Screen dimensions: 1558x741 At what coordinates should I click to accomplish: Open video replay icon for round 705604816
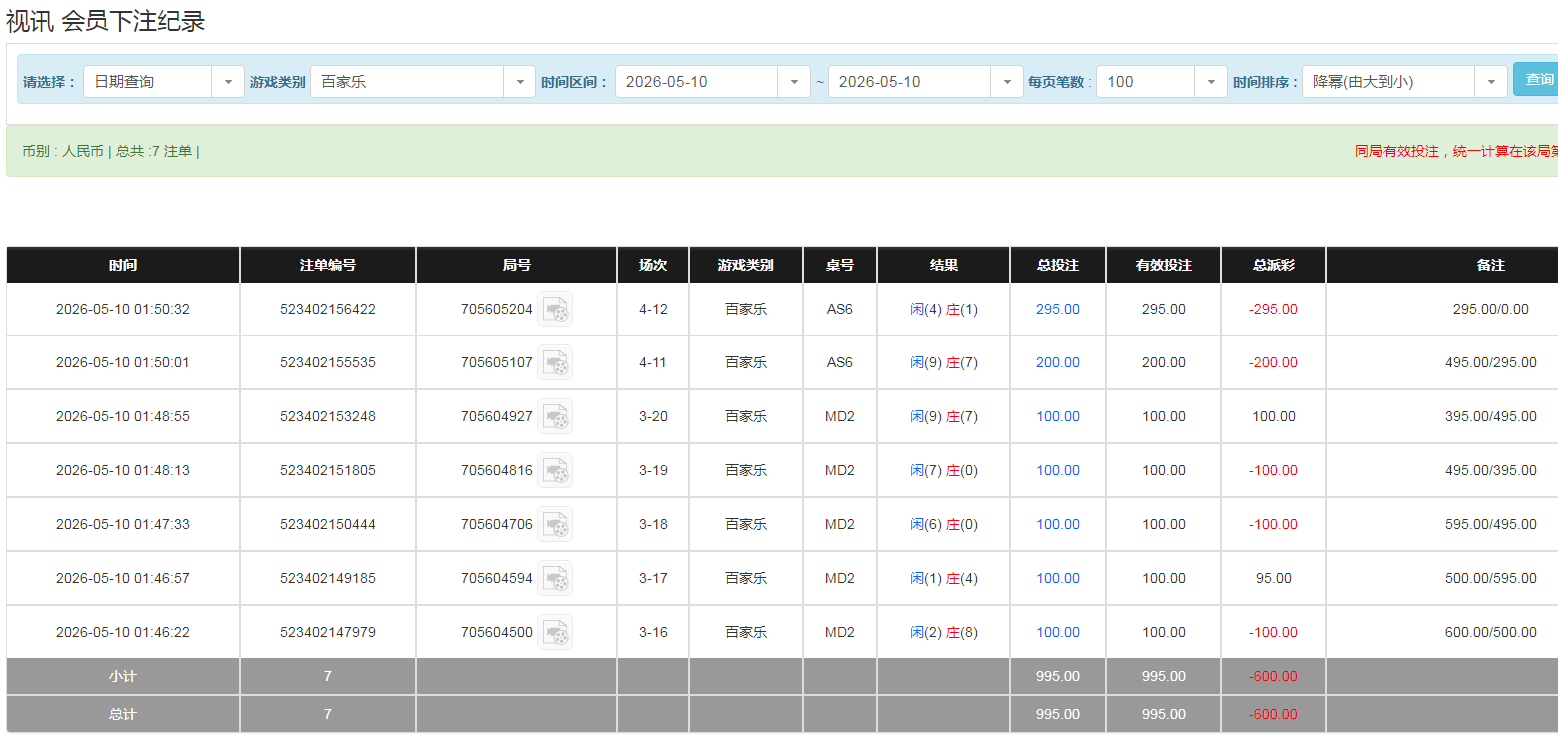click(x=555, y=471)
